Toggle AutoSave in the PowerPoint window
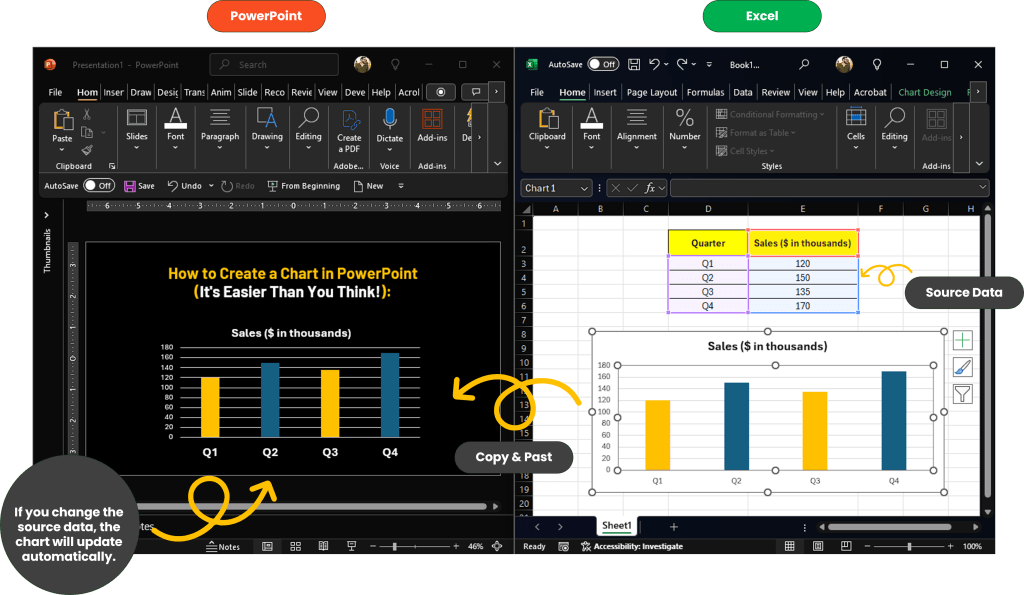The height and width of the screenshot is (595, 1024). 98,186
